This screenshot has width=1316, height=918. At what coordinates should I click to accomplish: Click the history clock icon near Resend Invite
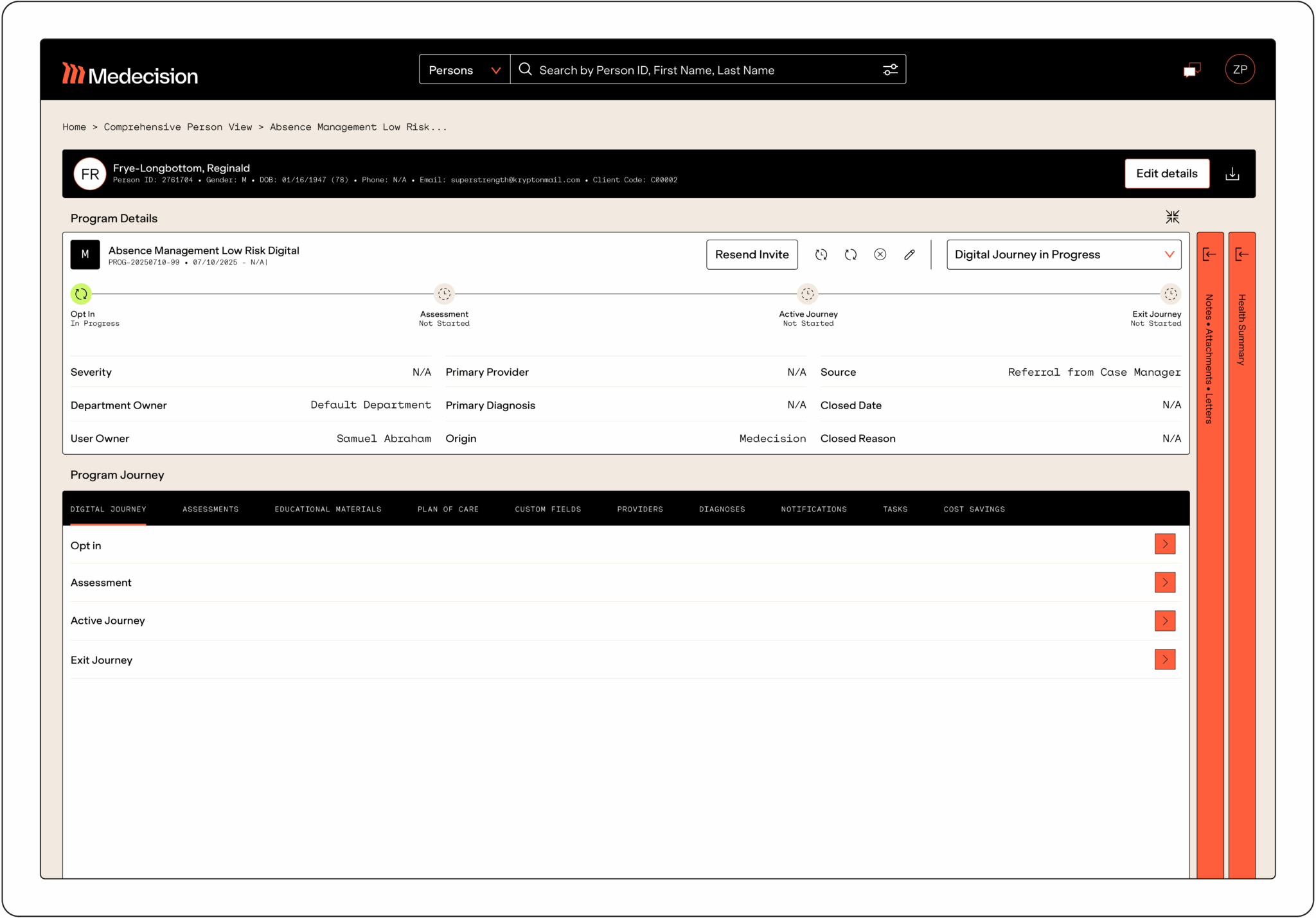[821, 255]
